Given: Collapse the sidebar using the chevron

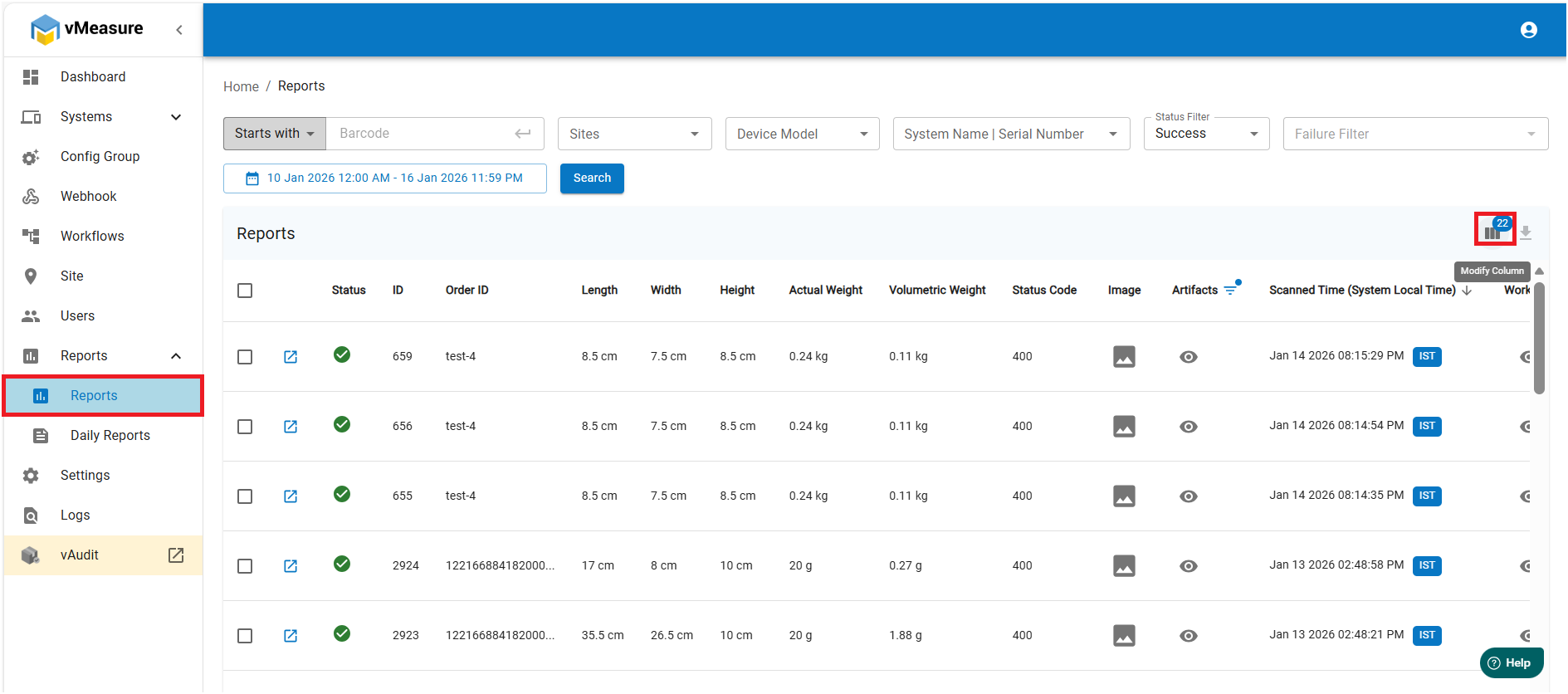Looking at the screenshot, I should [x=179, y=30].
